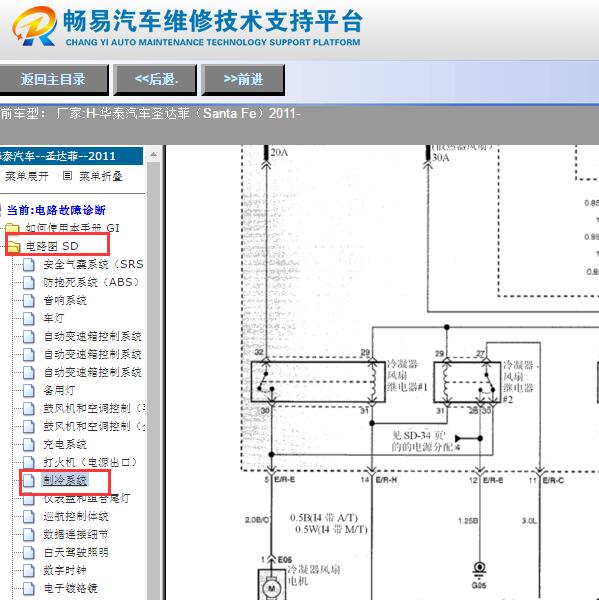Go forward with the >>前进 button
Image resolution: width=599 pixels, height=600 pixels.
click(243, 80)
